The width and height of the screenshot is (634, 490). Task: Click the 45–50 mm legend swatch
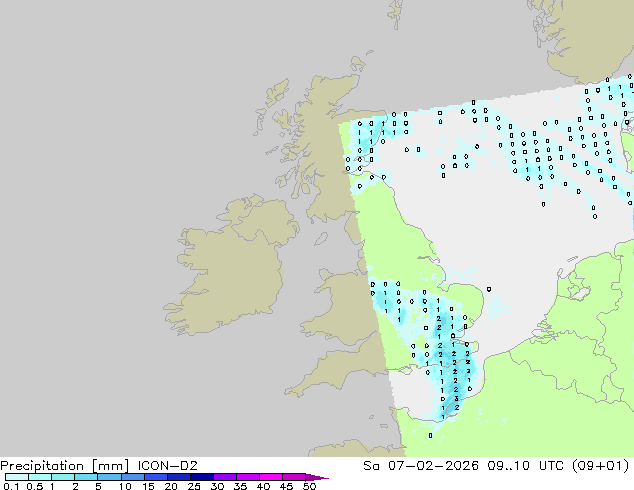click(x=294, y=477)
